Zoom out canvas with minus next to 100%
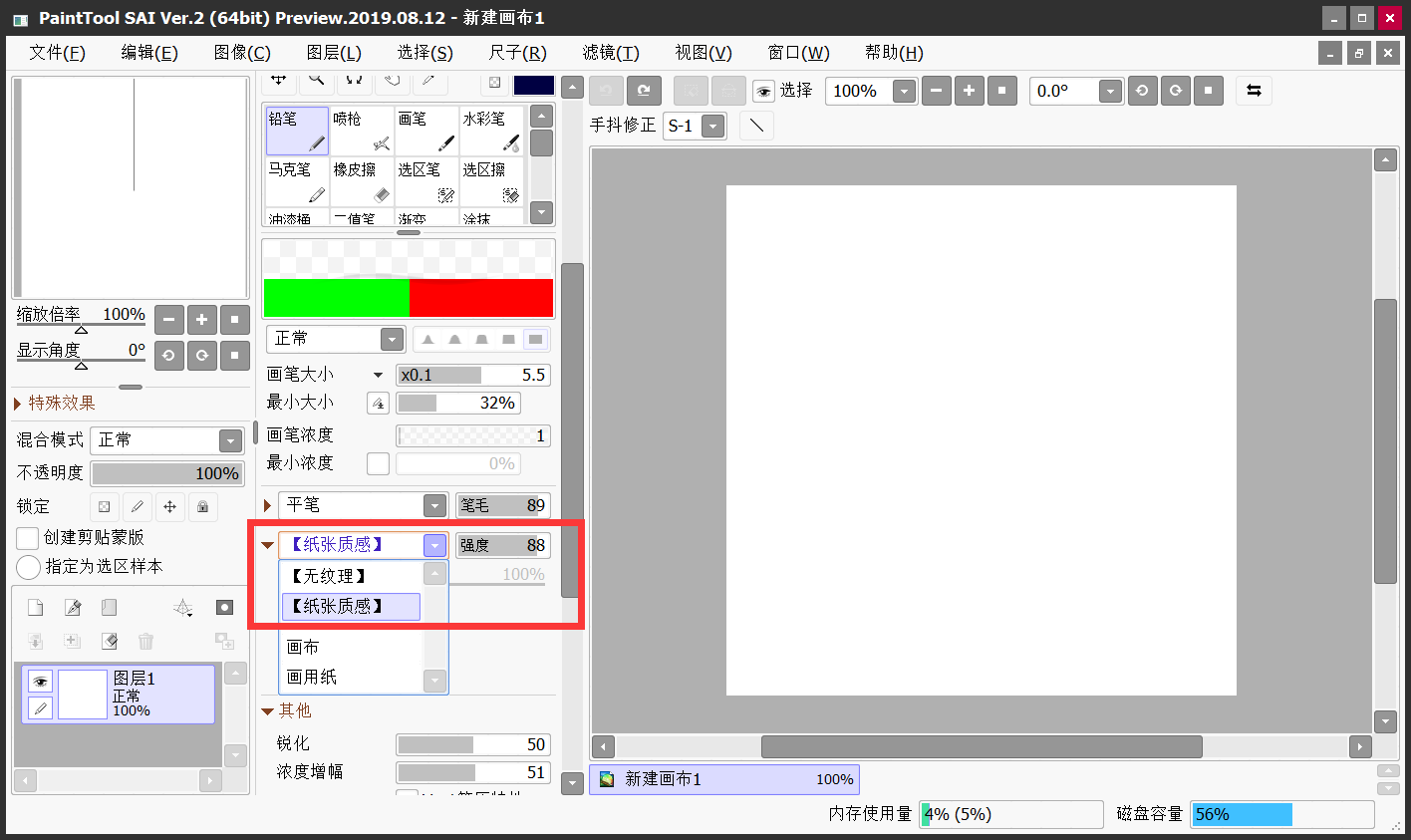The height and width of the screenshot is (840, 1411). tap(936, 91)
